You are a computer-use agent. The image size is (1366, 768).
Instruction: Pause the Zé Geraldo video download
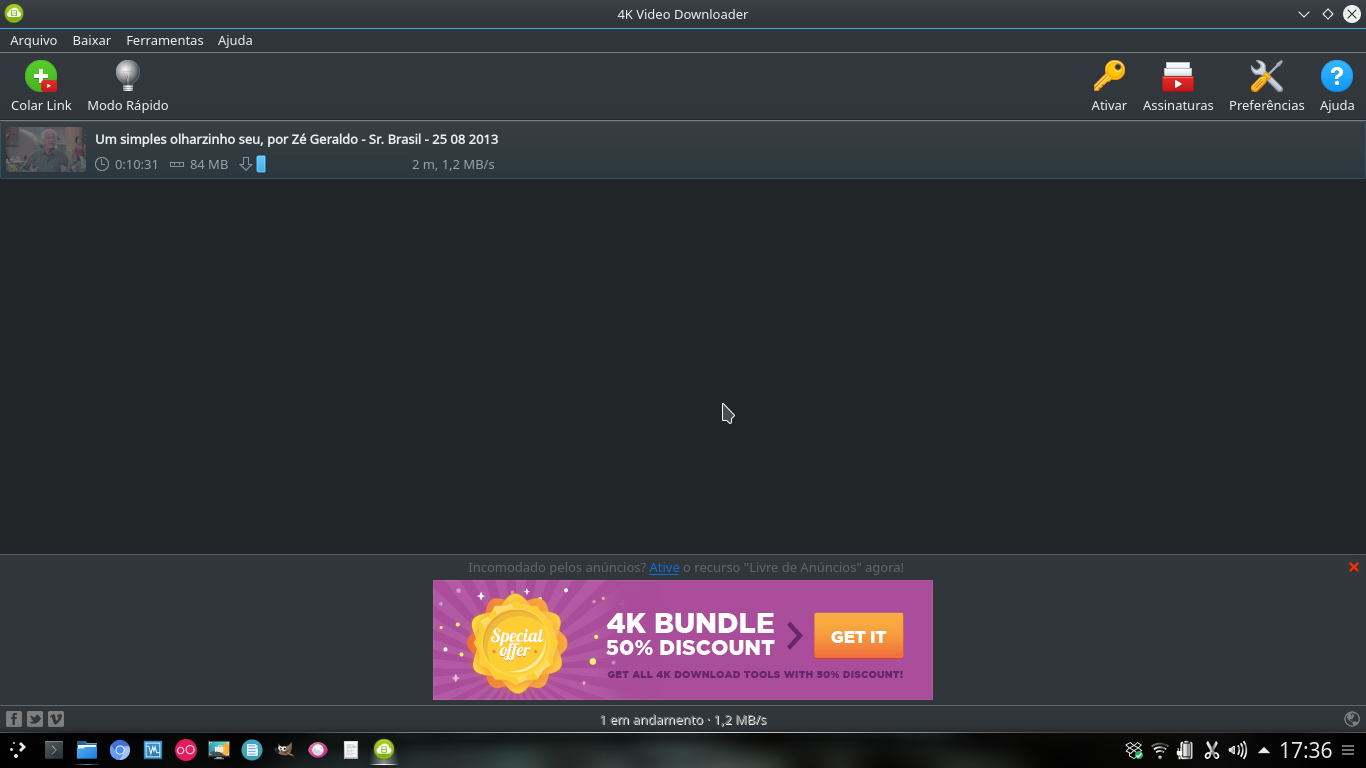(x=248, y=164)
